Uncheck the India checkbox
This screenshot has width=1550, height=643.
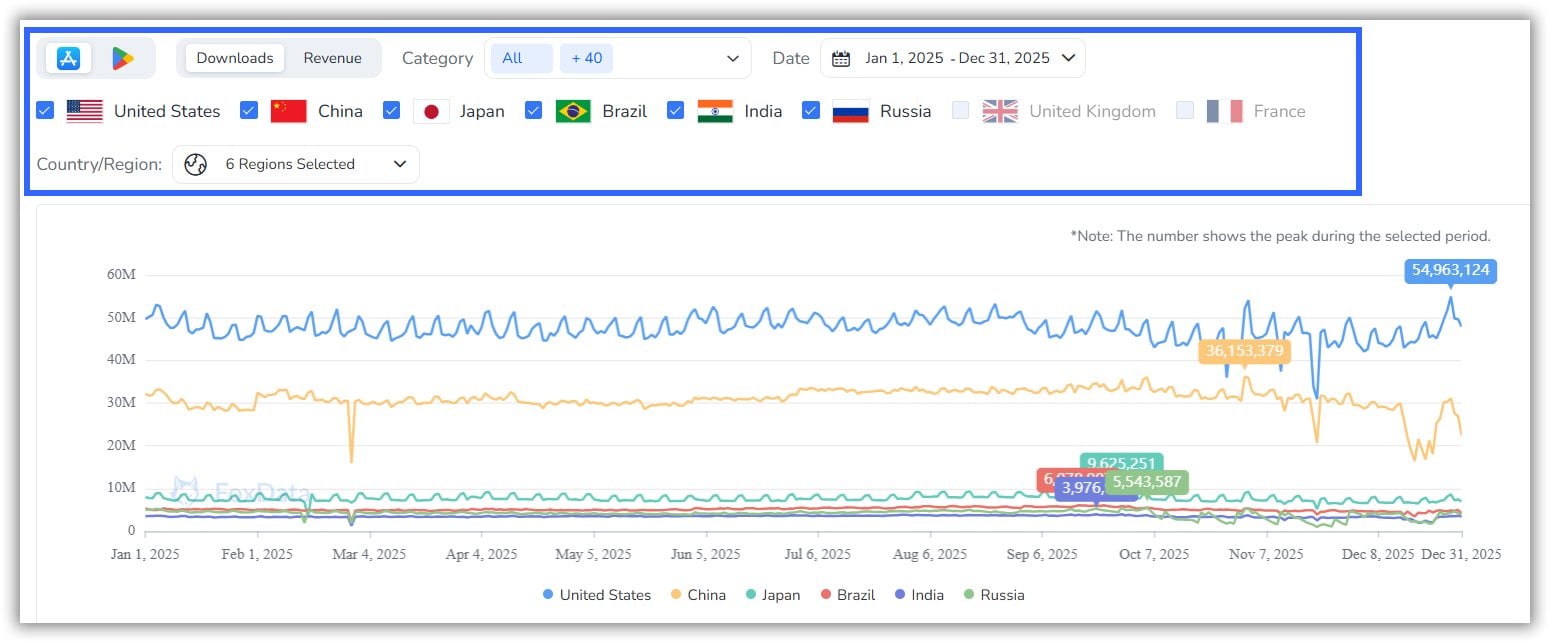pos(676,111)
